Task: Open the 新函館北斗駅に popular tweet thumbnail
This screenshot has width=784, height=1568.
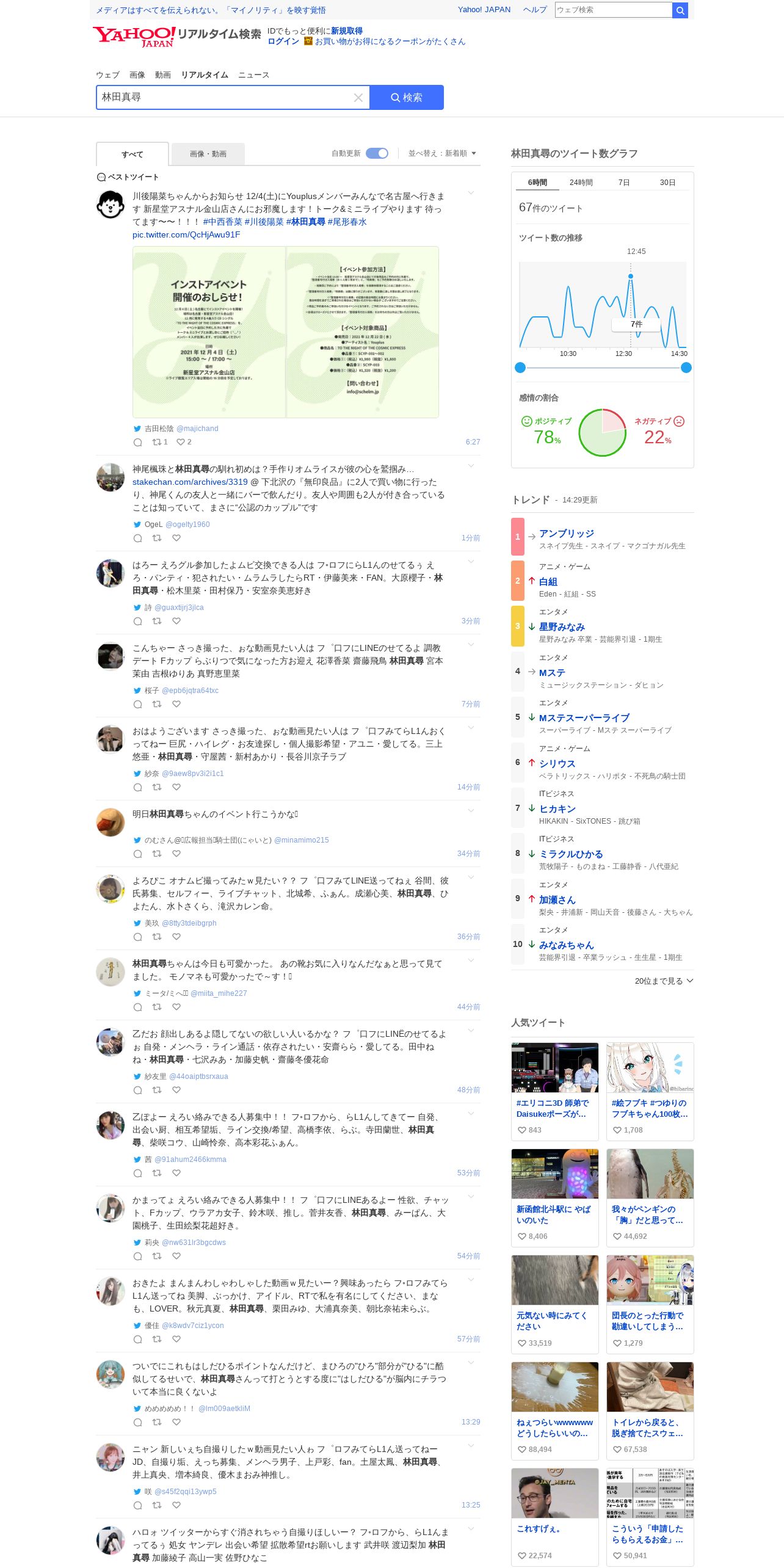Action: pyautogui.click(x=554, y=1174)
